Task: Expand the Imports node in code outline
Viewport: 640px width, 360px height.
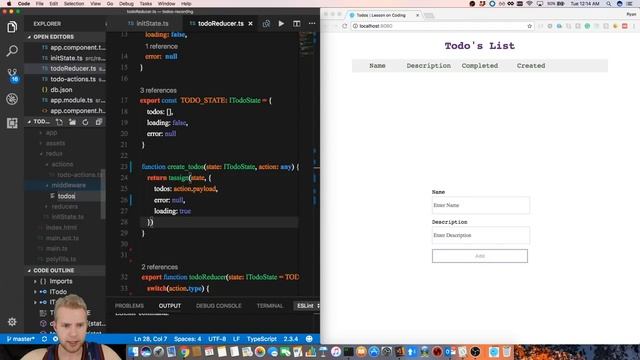Action: point(36,281)
